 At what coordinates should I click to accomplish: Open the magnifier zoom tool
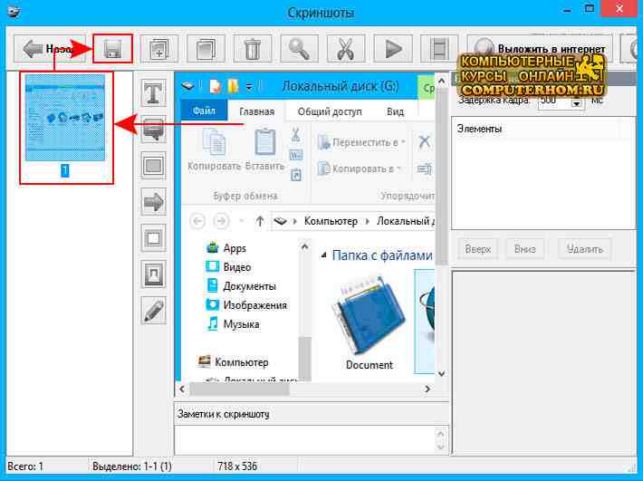(x=299, y=48)
